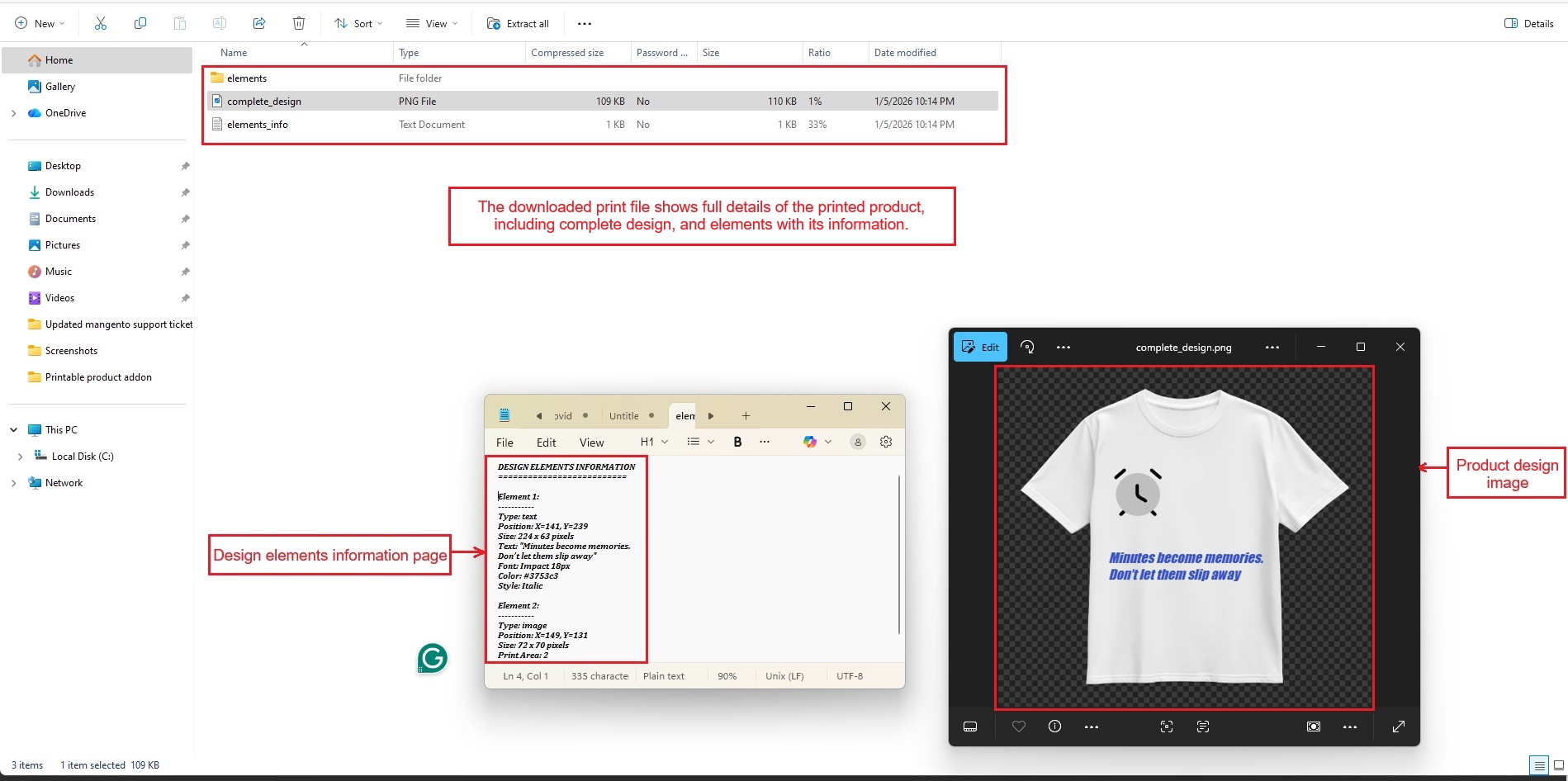This screenshot has width=1568, height=781.
Task: Click the Cut scissors icon in toolbar
Action: [x=101, y=23]
